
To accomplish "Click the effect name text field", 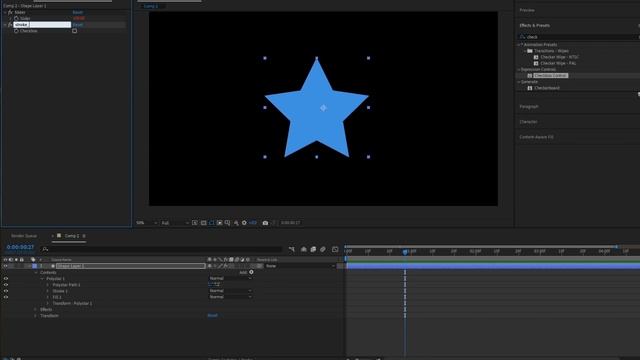I will [42, 24].
